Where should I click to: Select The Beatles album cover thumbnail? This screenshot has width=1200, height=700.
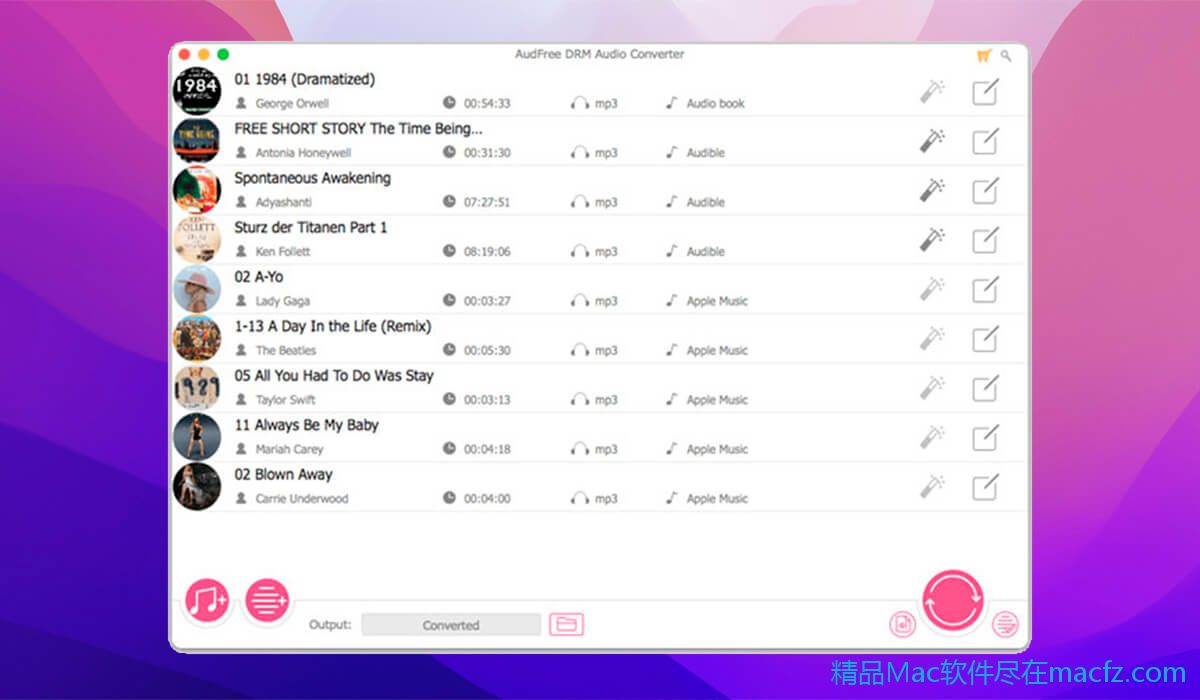click(x=196, y=338)
